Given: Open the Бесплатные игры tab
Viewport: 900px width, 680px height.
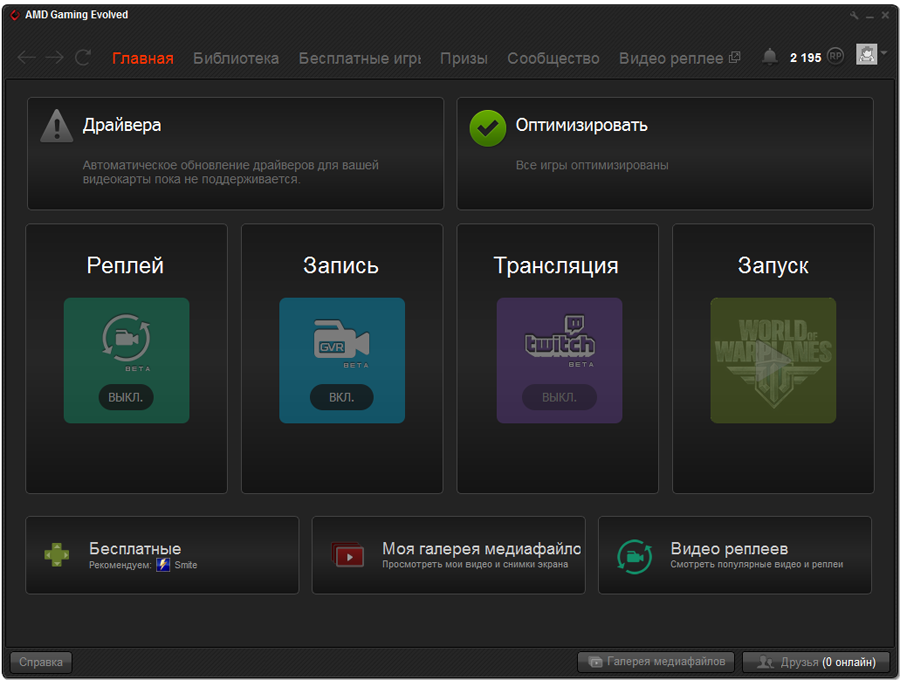Looking at the screenshot, I should (359, 58).
